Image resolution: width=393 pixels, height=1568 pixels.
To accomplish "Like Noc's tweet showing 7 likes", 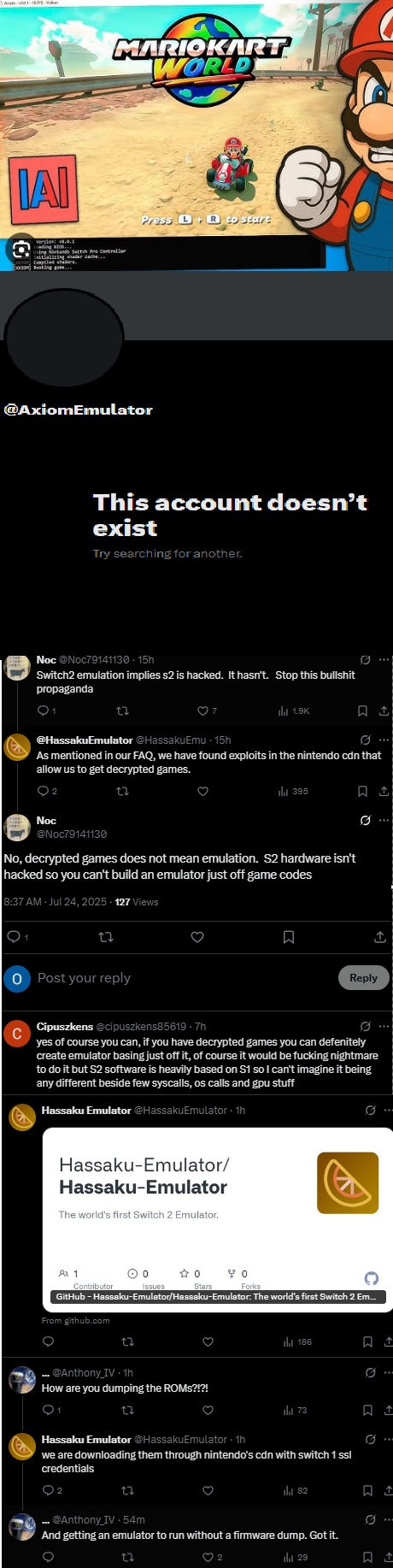I will point(202,710).
